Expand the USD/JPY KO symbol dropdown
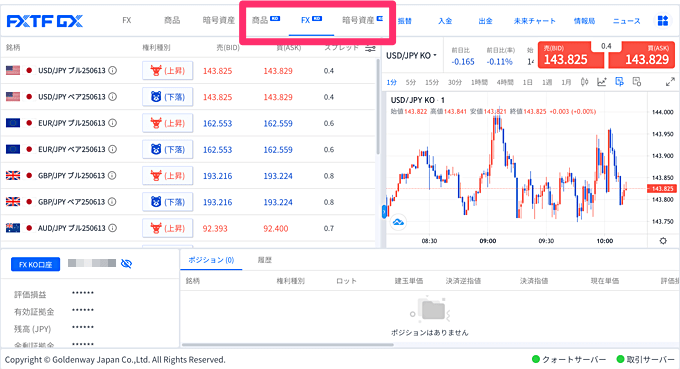The height and width of the screenshot is (369, 680). [x=411, y=56]
